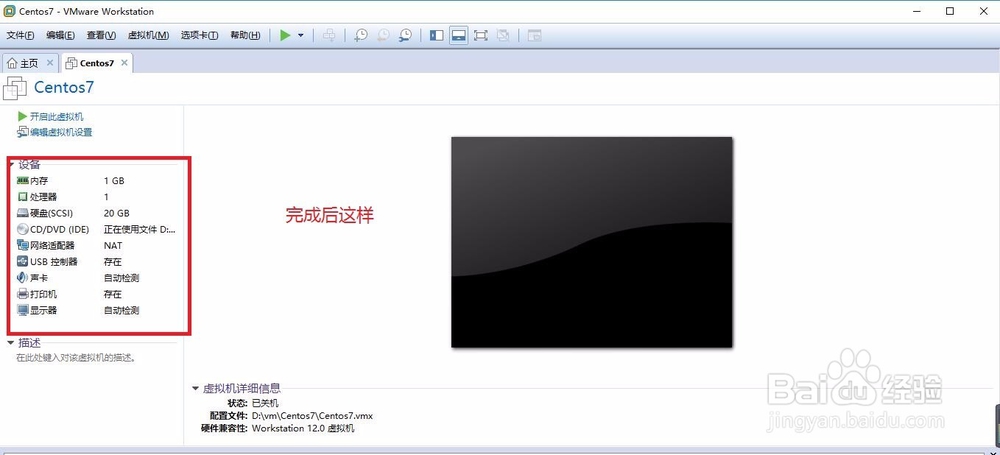
Task: Open the 选项卡(T) menu
Action: (x=199, y=36)
